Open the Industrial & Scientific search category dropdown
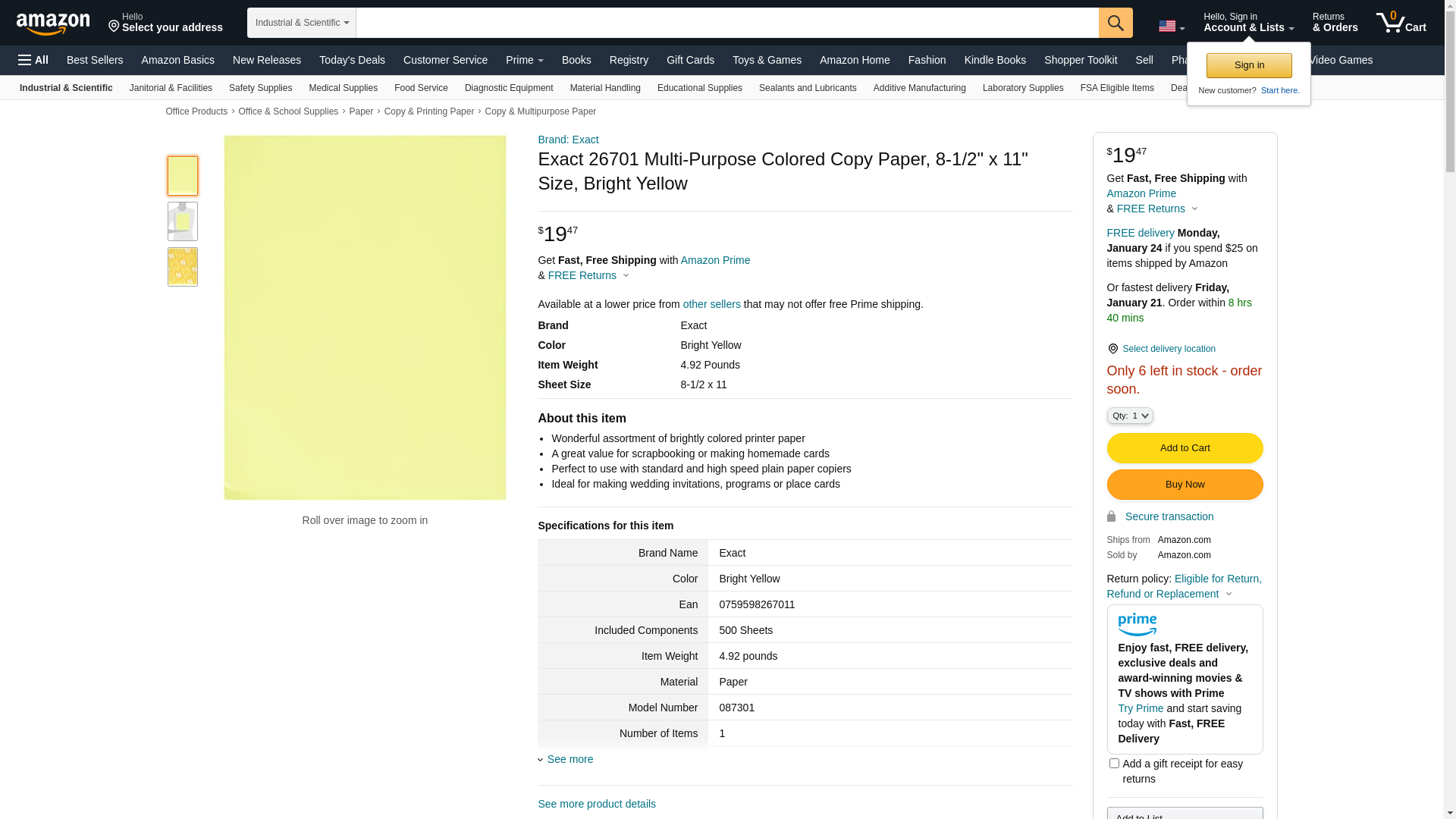 pyautogui.click(x=302, y=23)
